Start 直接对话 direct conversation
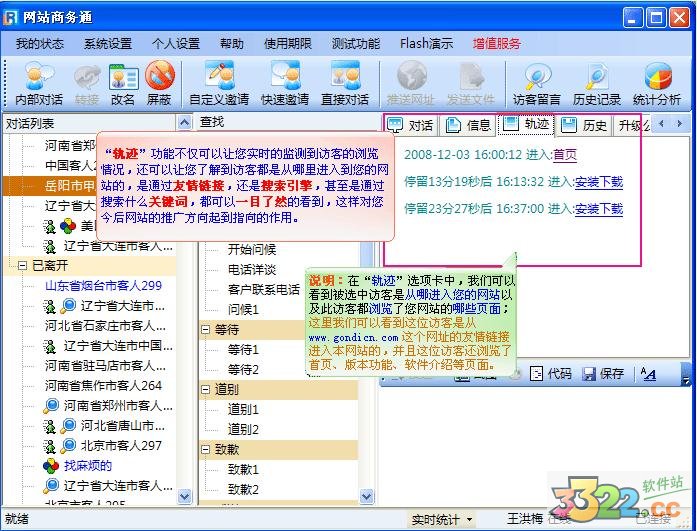This screenshot has height=531, width=697. pyautogui.click(x=345, y=84)
